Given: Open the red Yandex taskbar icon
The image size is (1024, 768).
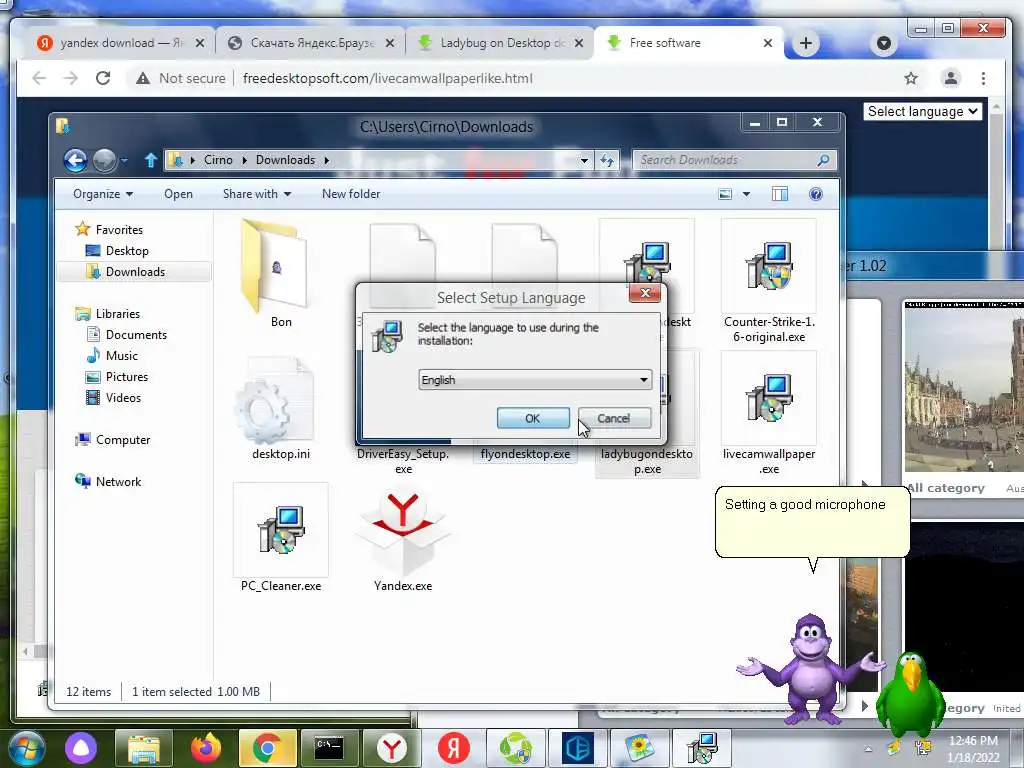Looking at the screenshot, I should (x=453, y=748).
